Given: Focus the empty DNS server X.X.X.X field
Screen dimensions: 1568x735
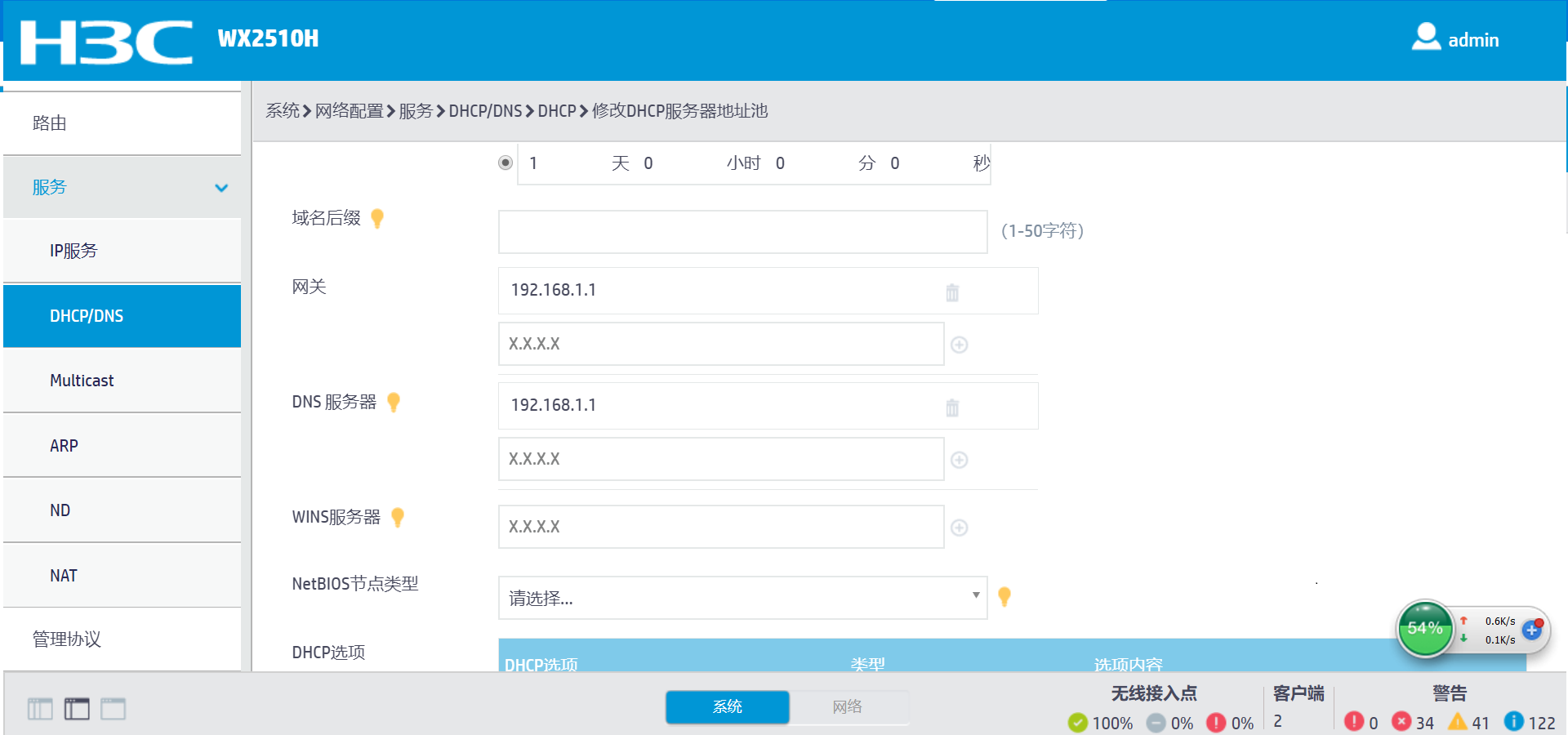Looking at the screenshot, I should pos(721,459).
